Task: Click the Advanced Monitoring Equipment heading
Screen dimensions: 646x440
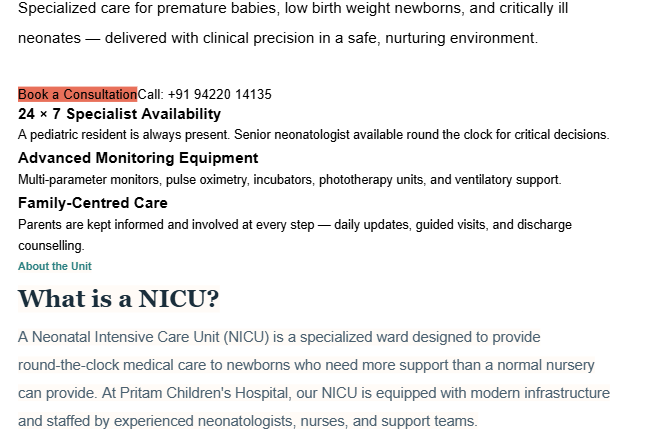Action: [x=138, y=158]
